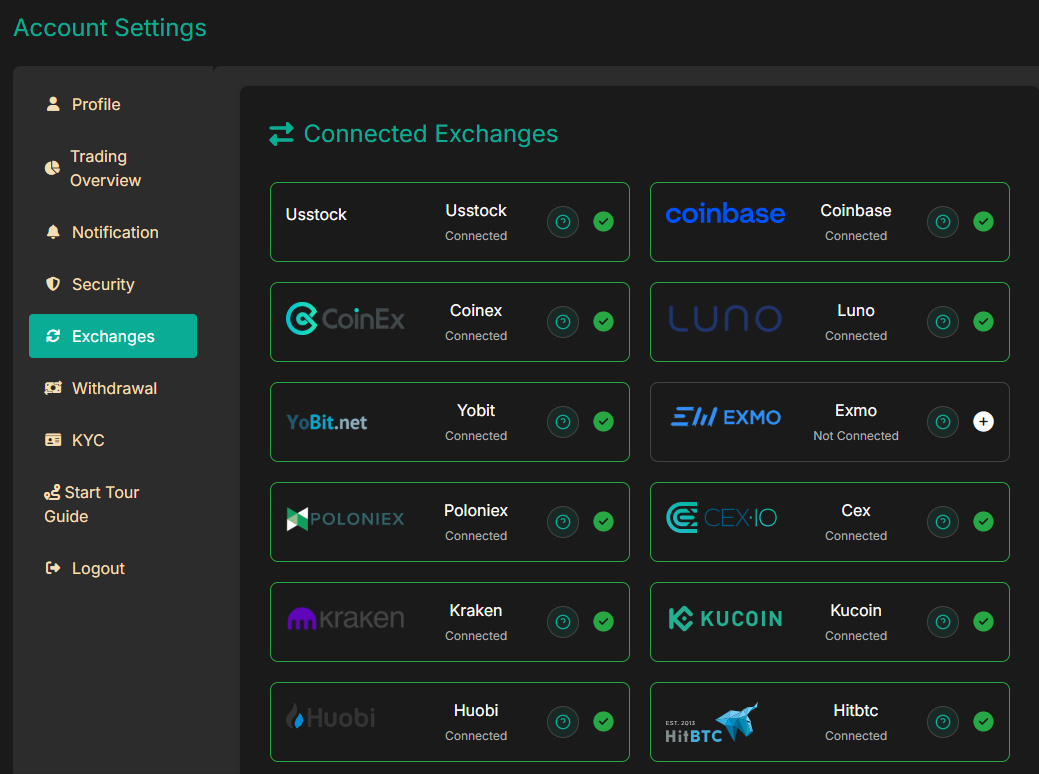Open the Withdrawal settings page

point(114,389)
